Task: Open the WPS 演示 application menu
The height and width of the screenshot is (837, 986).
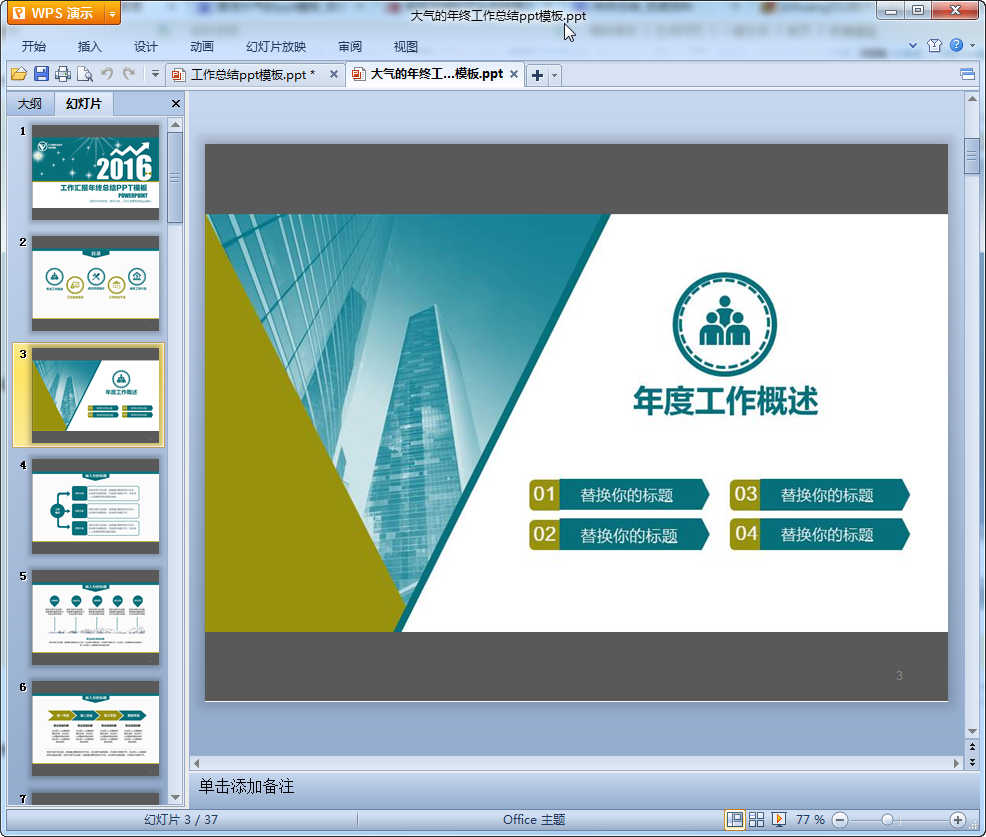Action: (55, 13)
